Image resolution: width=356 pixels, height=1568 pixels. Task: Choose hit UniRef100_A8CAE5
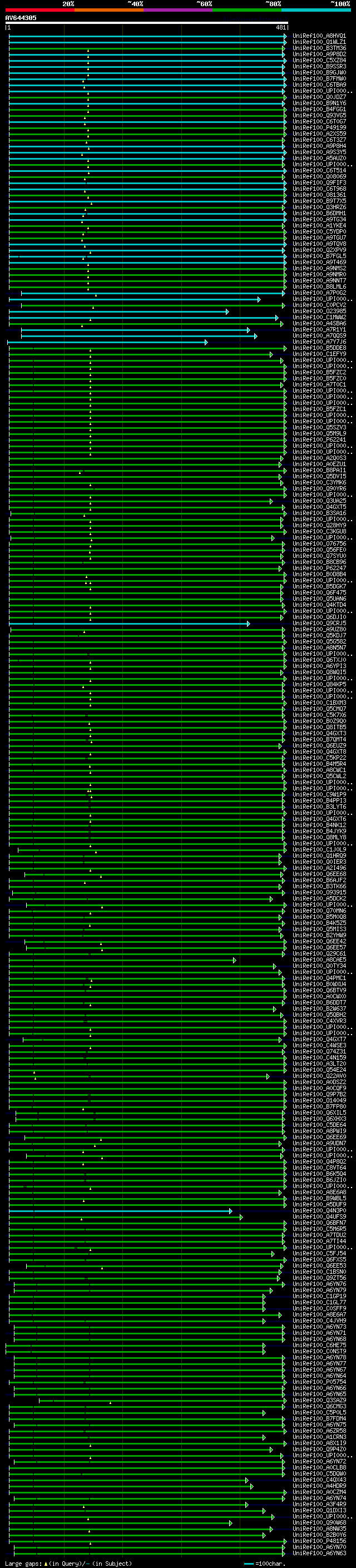(319, 960)
